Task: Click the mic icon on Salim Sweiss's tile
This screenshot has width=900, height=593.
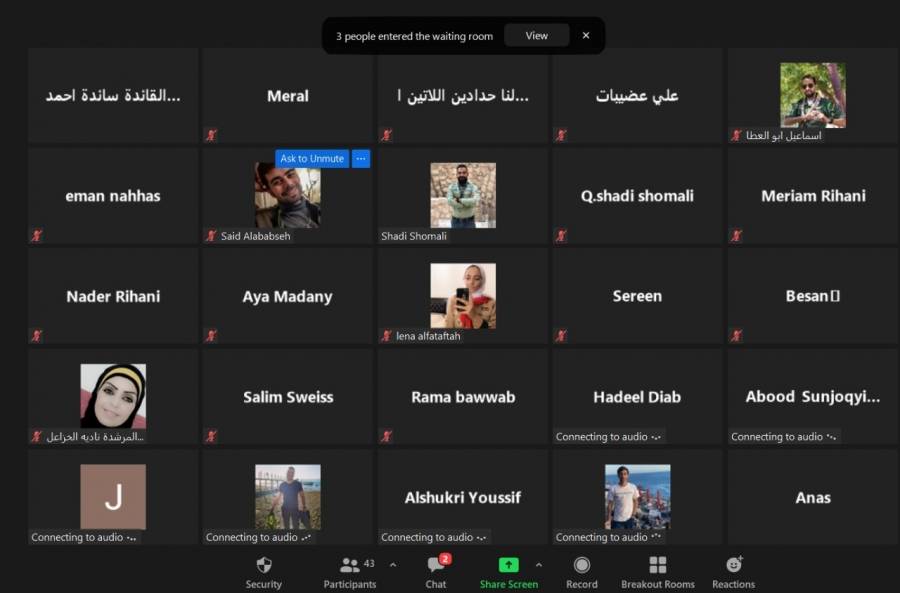Action: pos(211,436)
